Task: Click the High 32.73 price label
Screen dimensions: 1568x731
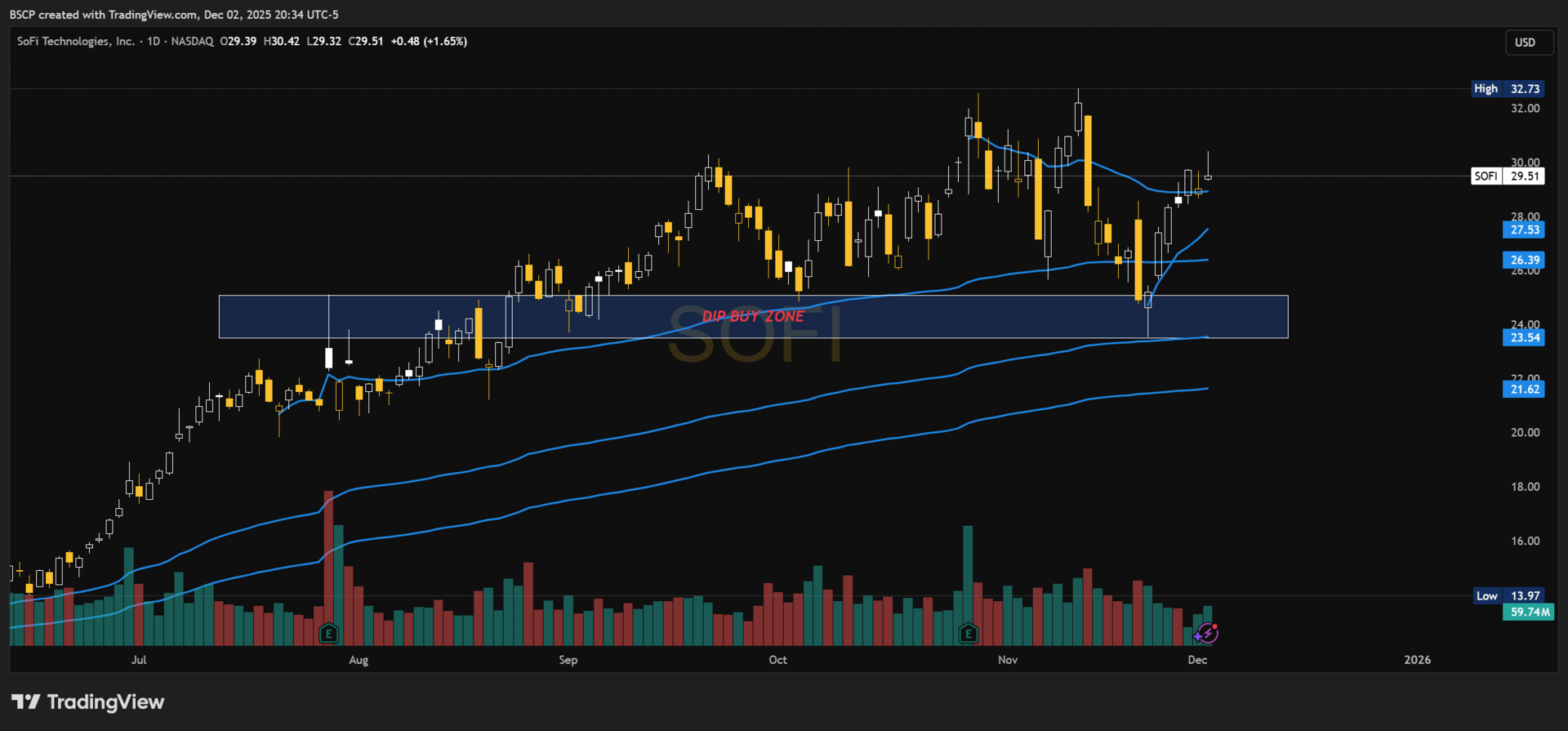Action: click(x=1508, y=89)
